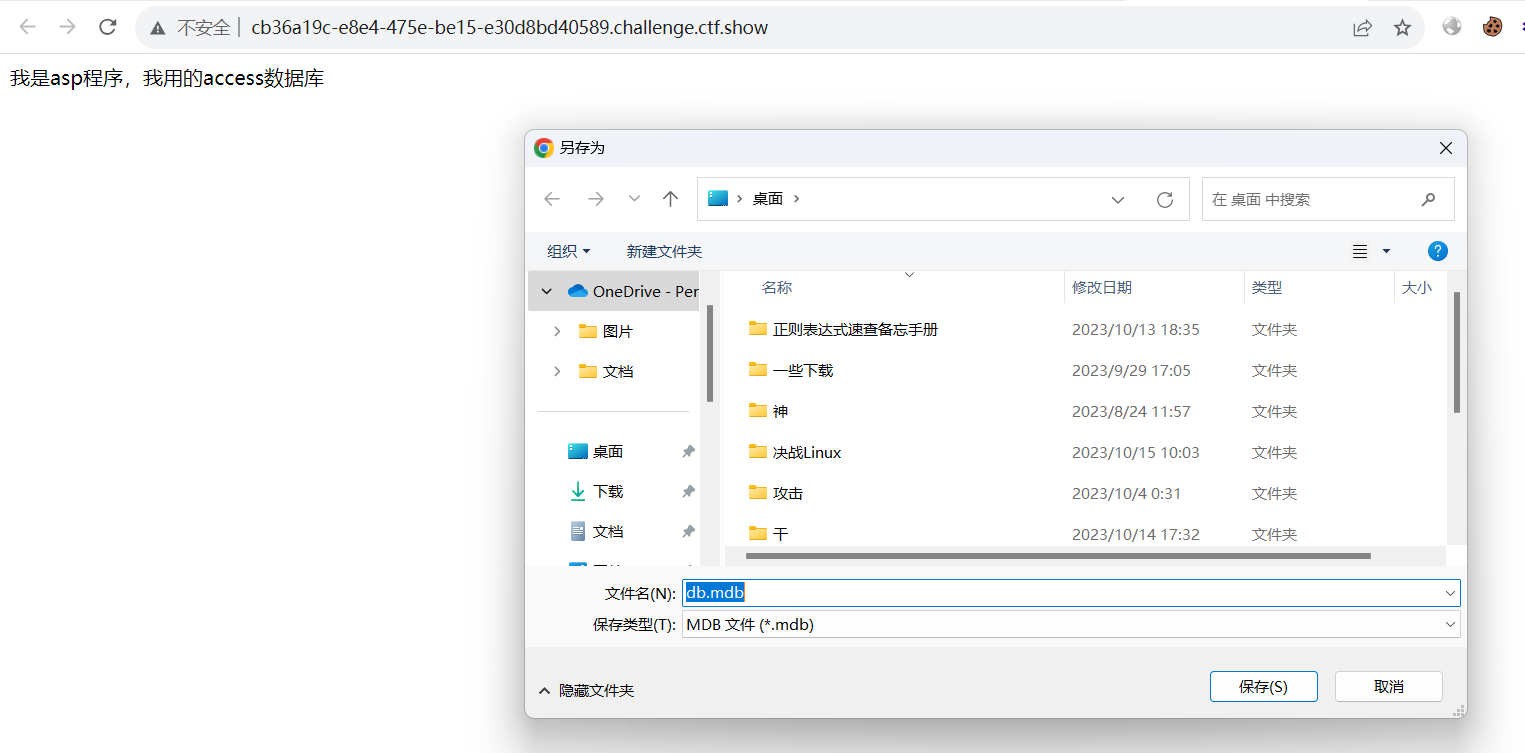Click date 2023/10/15 10:03 cell
This screenshot has height=753, width=1525.
click(x=1136, y=452)
